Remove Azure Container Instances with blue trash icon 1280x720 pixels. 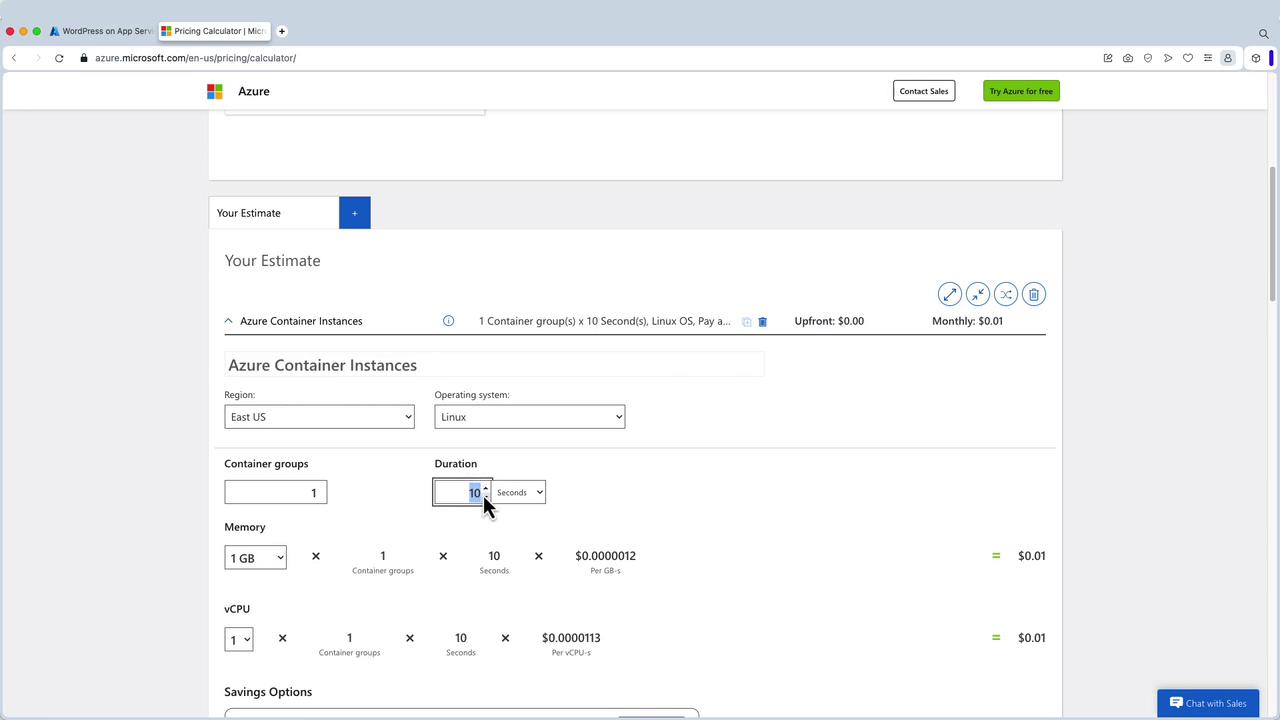(x=762, y=322)
